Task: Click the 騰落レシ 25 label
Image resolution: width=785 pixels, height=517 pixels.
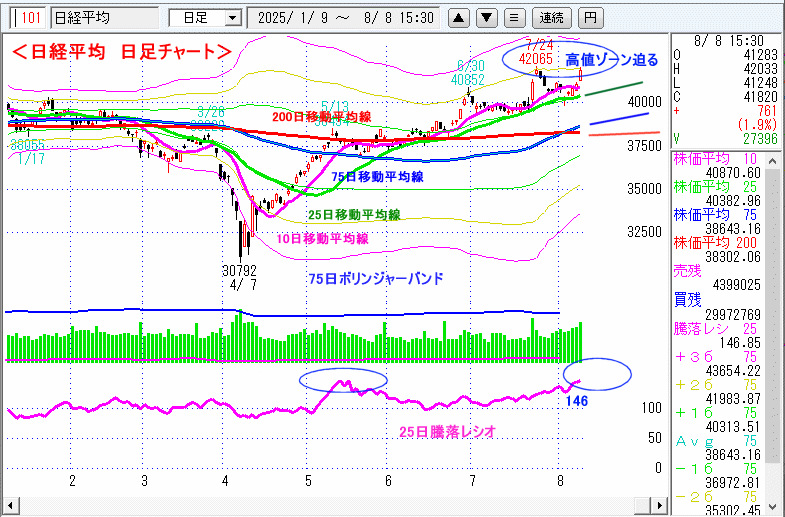Action: [x=716, y=329]
